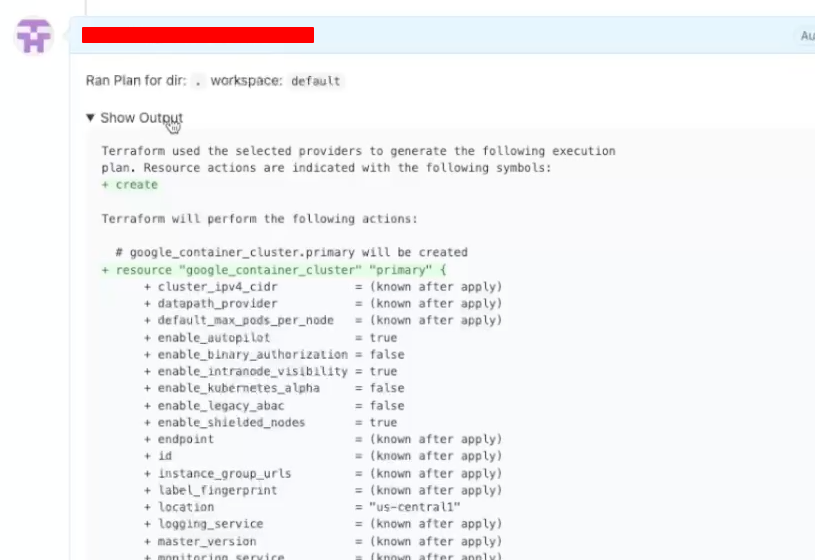Click the 'default' workspace code chip
Viewport: 815px width, 560px height.
click(316, 81)
